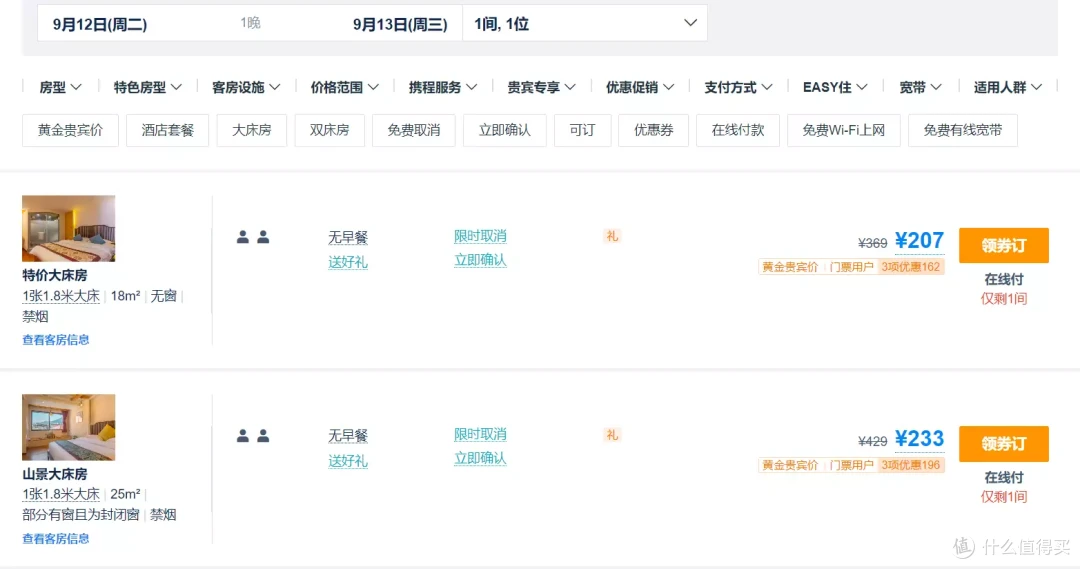
Task: Click the guest occupancy icons for 山景大床房
Action: [253, 436]
